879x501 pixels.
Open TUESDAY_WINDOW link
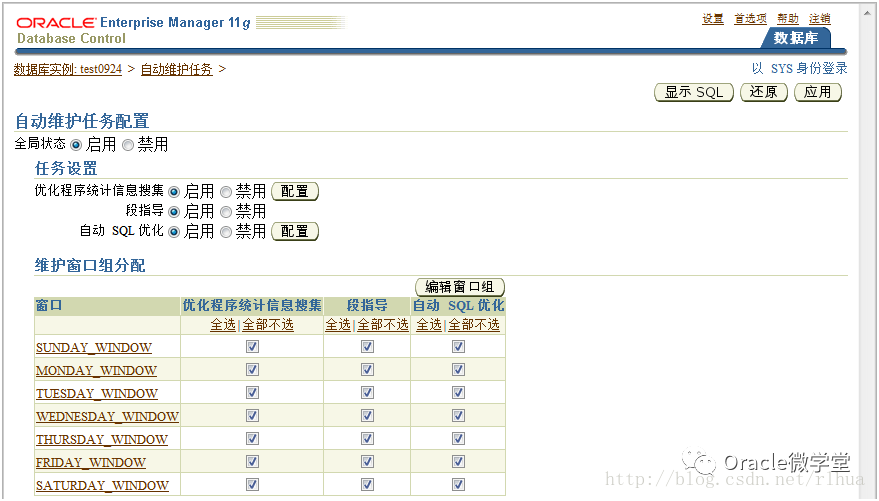[x=97, y=393]
